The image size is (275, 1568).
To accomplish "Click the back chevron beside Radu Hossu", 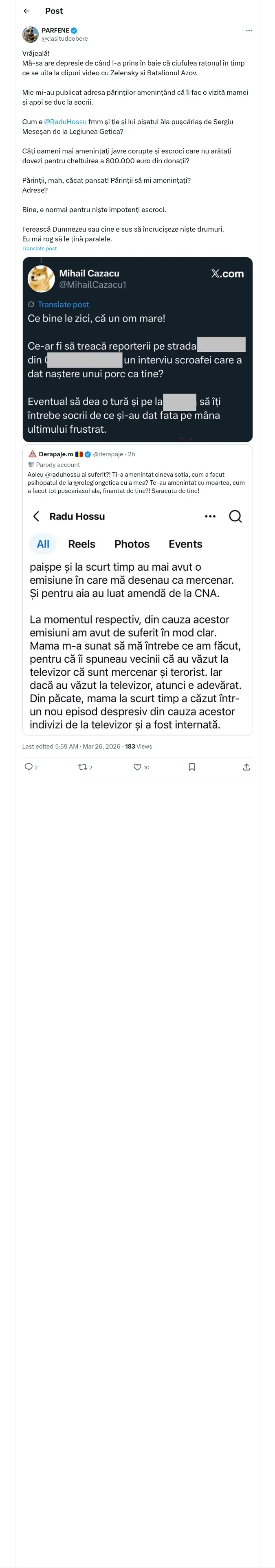I will 36,516.
